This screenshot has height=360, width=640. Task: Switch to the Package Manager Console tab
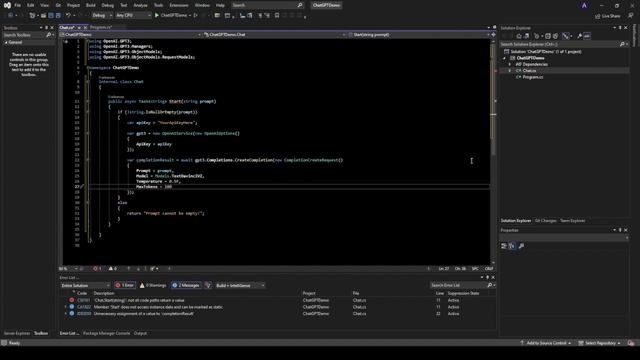click(x=106, y=333)
